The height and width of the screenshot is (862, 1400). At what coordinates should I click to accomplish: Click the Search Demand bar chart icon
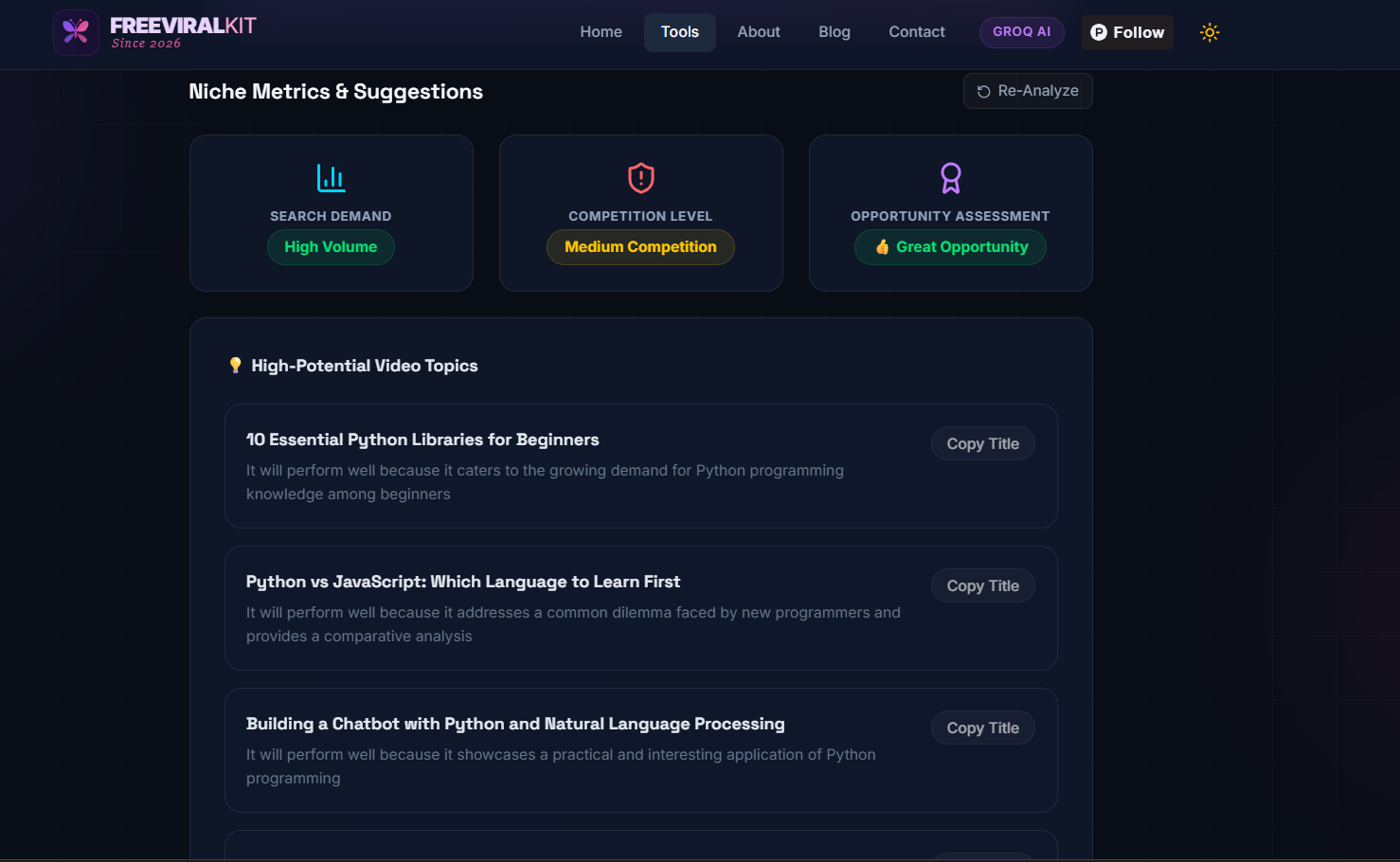point(331,178)
